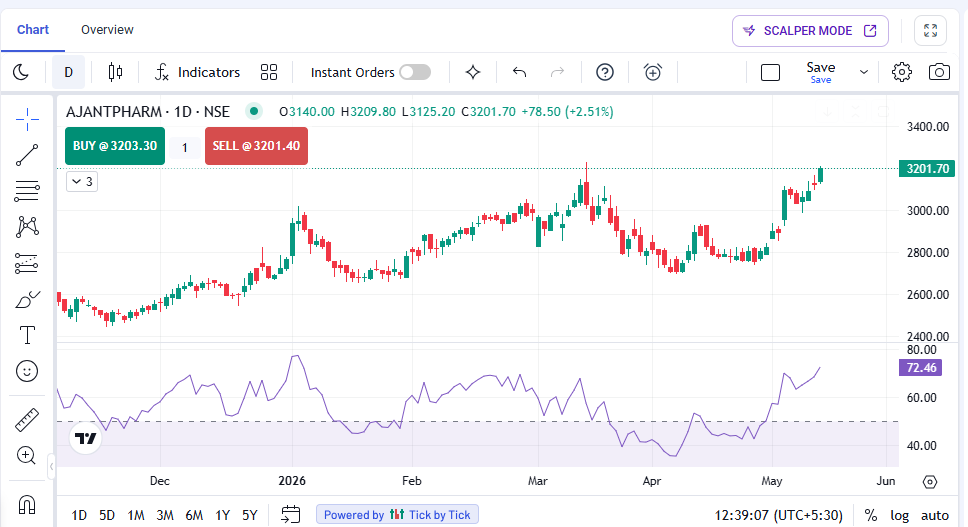Screen dimensions: 968x527
Task: Click RSI value label 72.46
Action: (x=920, y=368)
